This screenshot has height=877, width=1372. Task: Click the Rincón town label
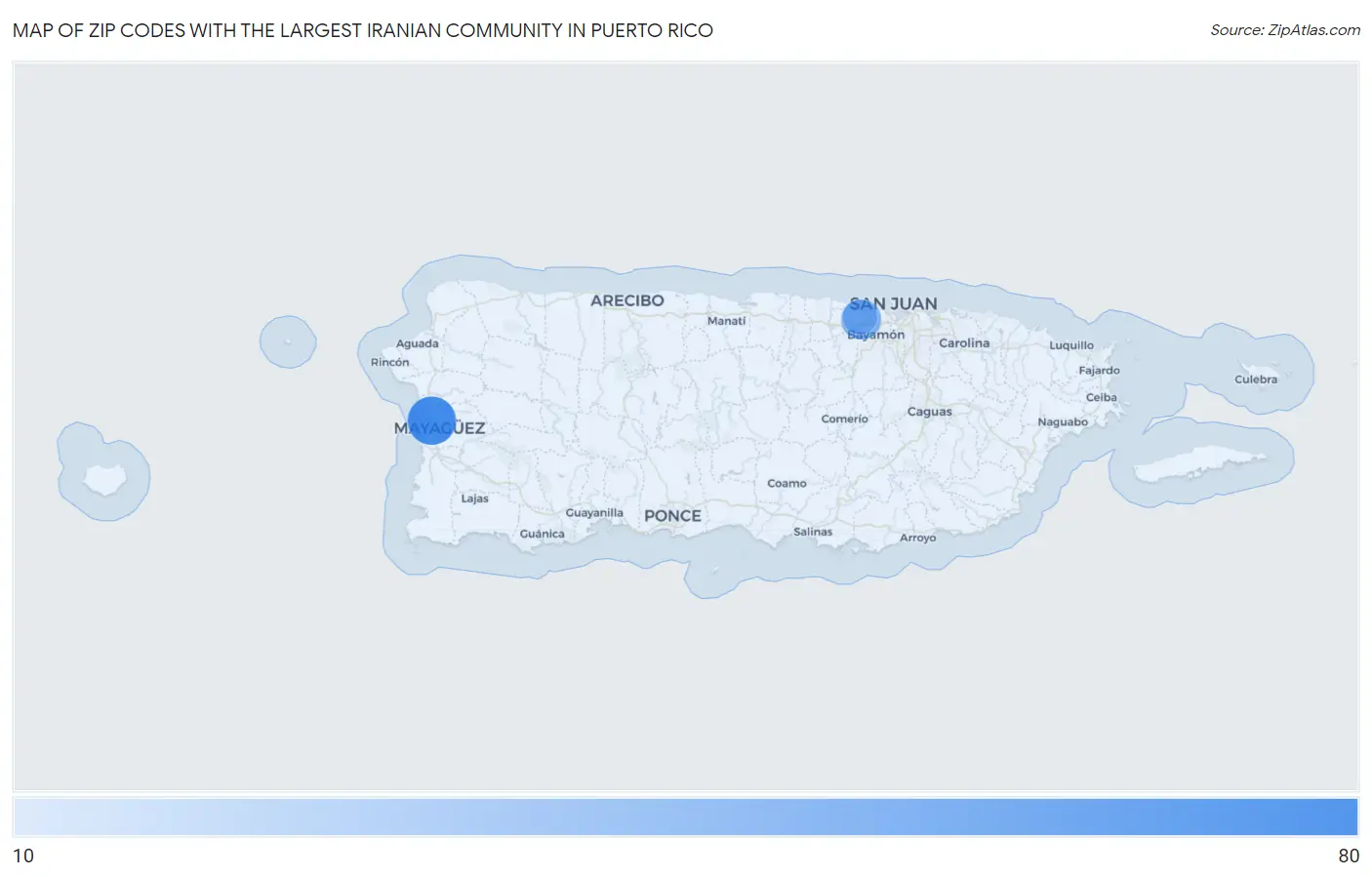click(389, 362)
